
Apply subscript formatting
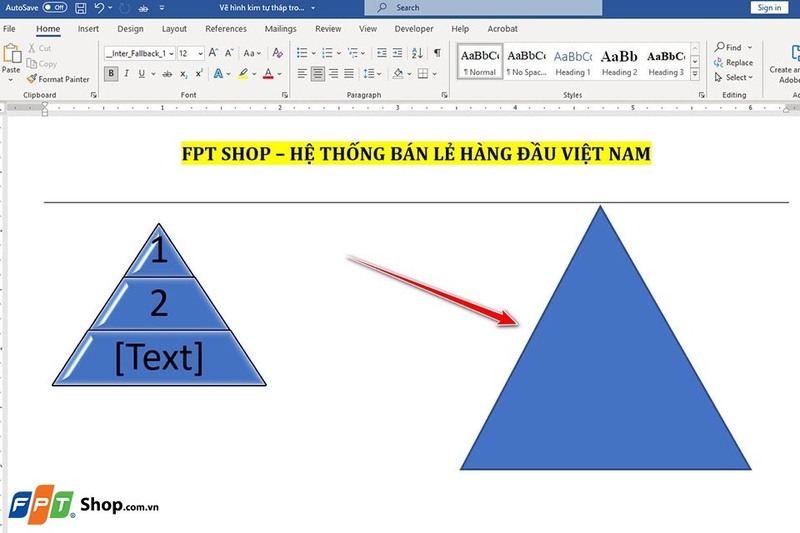click(184, 74)
